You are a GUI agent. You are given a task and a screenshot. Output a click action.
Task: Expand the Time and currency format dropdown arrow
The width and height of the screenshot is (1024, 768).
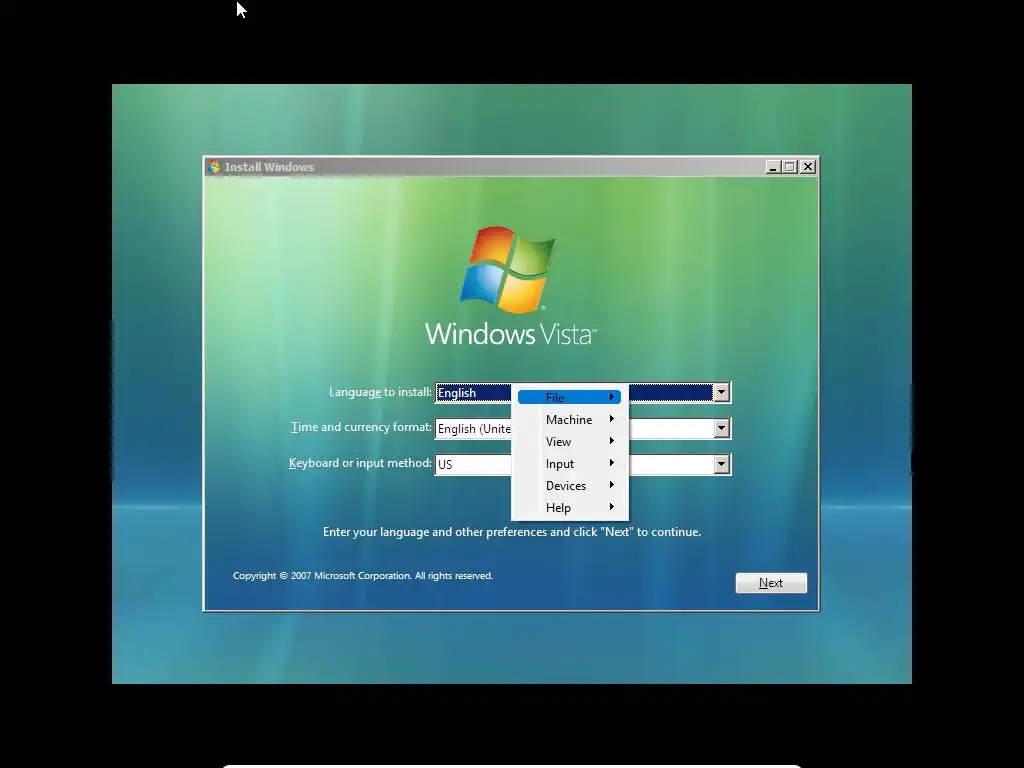point(721,428)
